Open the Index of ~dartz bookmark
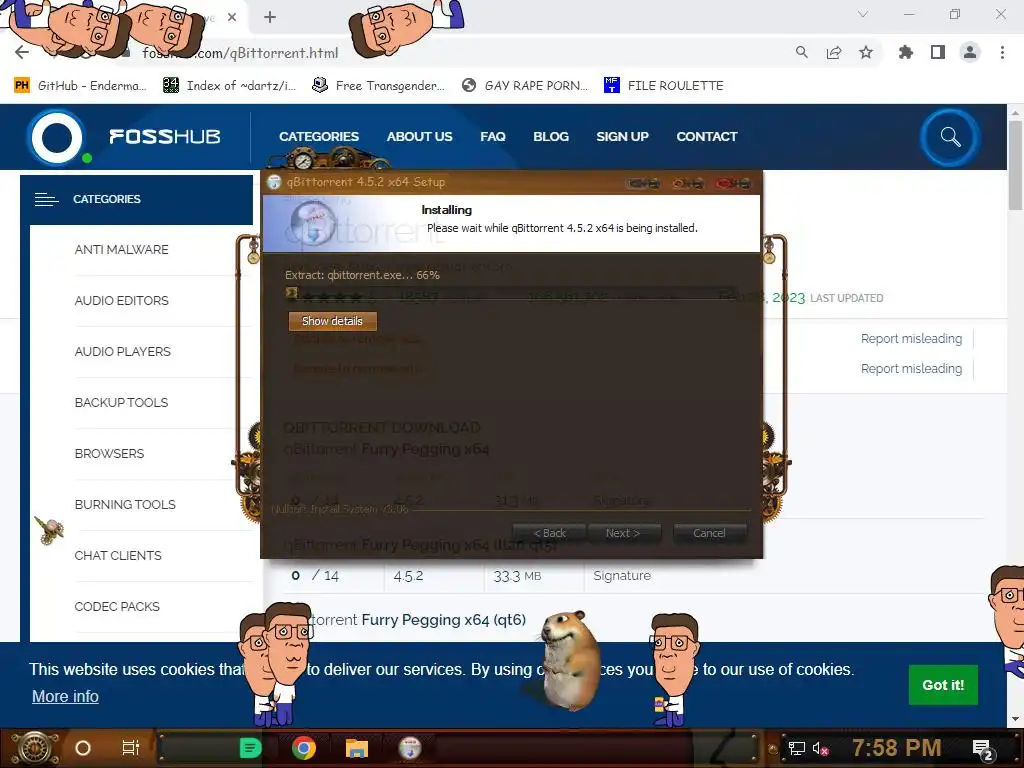The image size is (1024, 768). 229,86
